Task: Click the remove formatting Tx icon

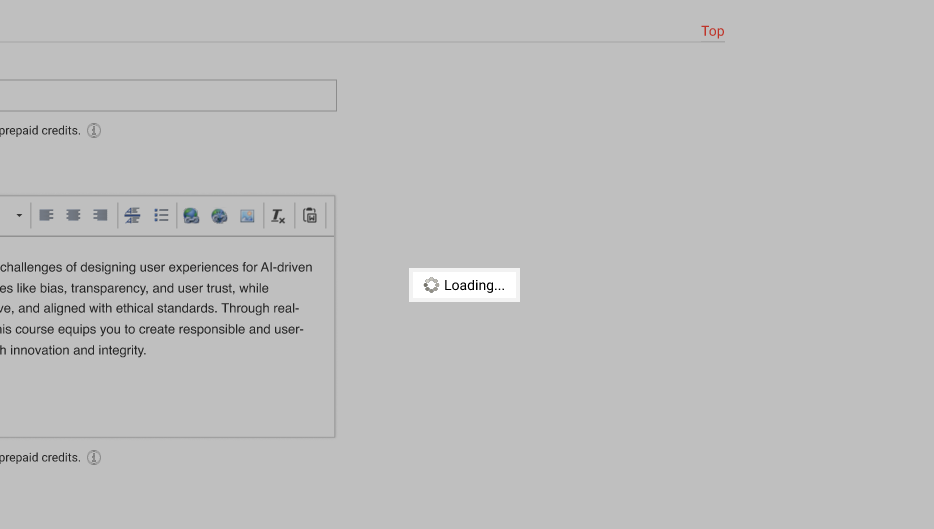Action: click(278, 215)
